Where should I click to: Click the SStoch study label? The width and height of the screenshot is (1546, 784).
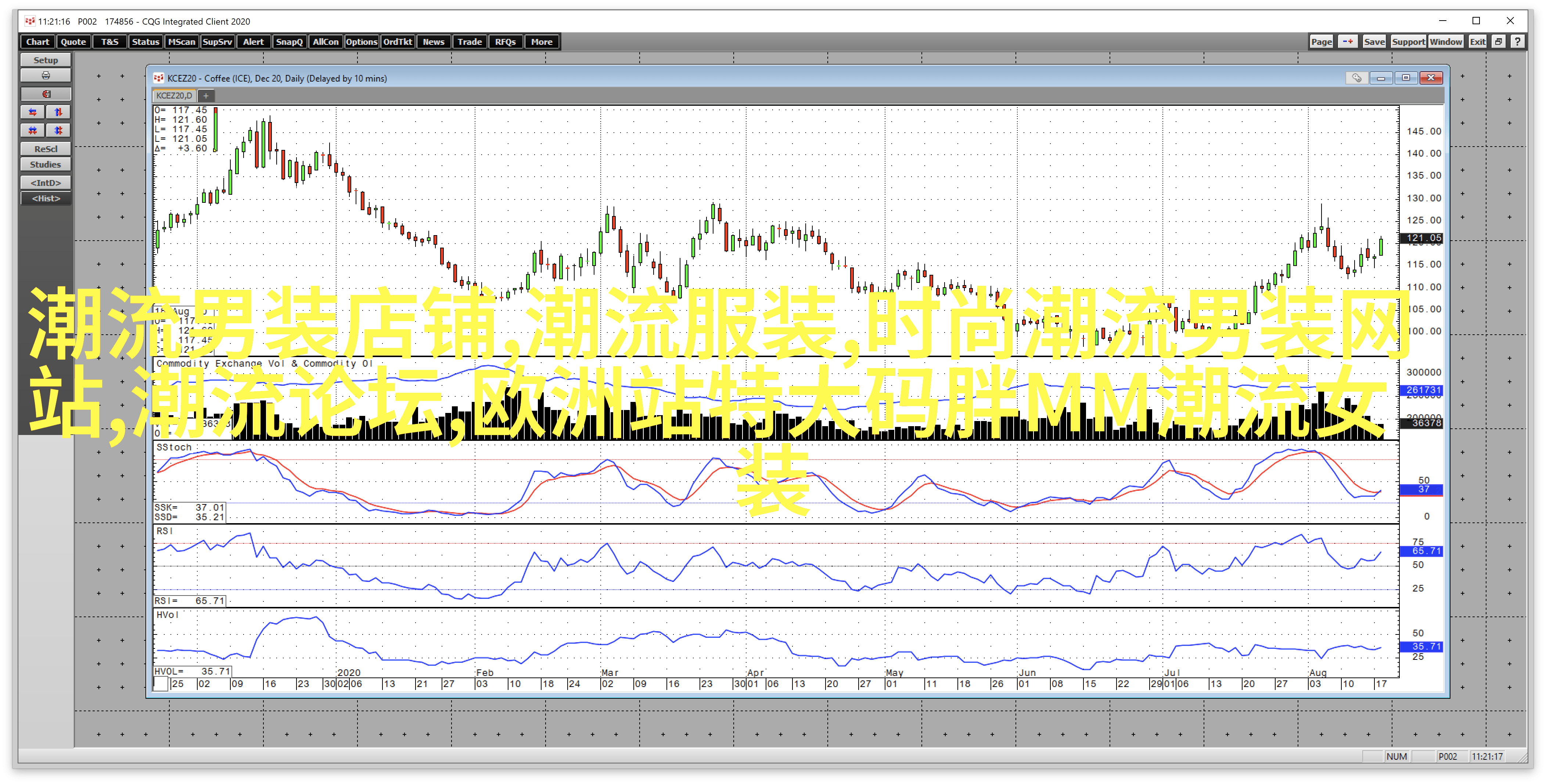pos(173,447)
